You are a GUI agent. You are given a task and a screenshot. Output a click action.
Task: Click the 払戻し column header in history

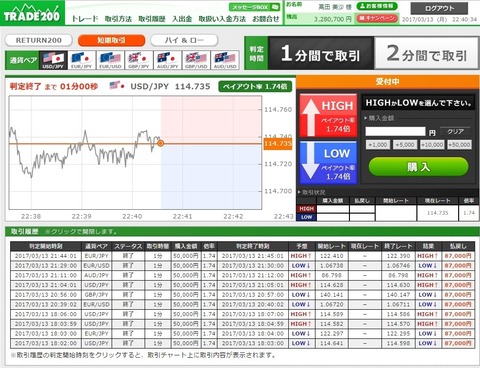tap(458, 246)
